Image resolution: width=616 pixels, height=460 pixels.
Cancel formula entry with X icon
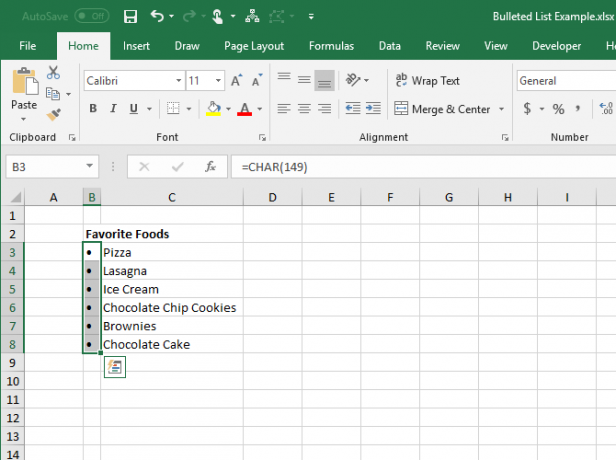pos(144,167)
